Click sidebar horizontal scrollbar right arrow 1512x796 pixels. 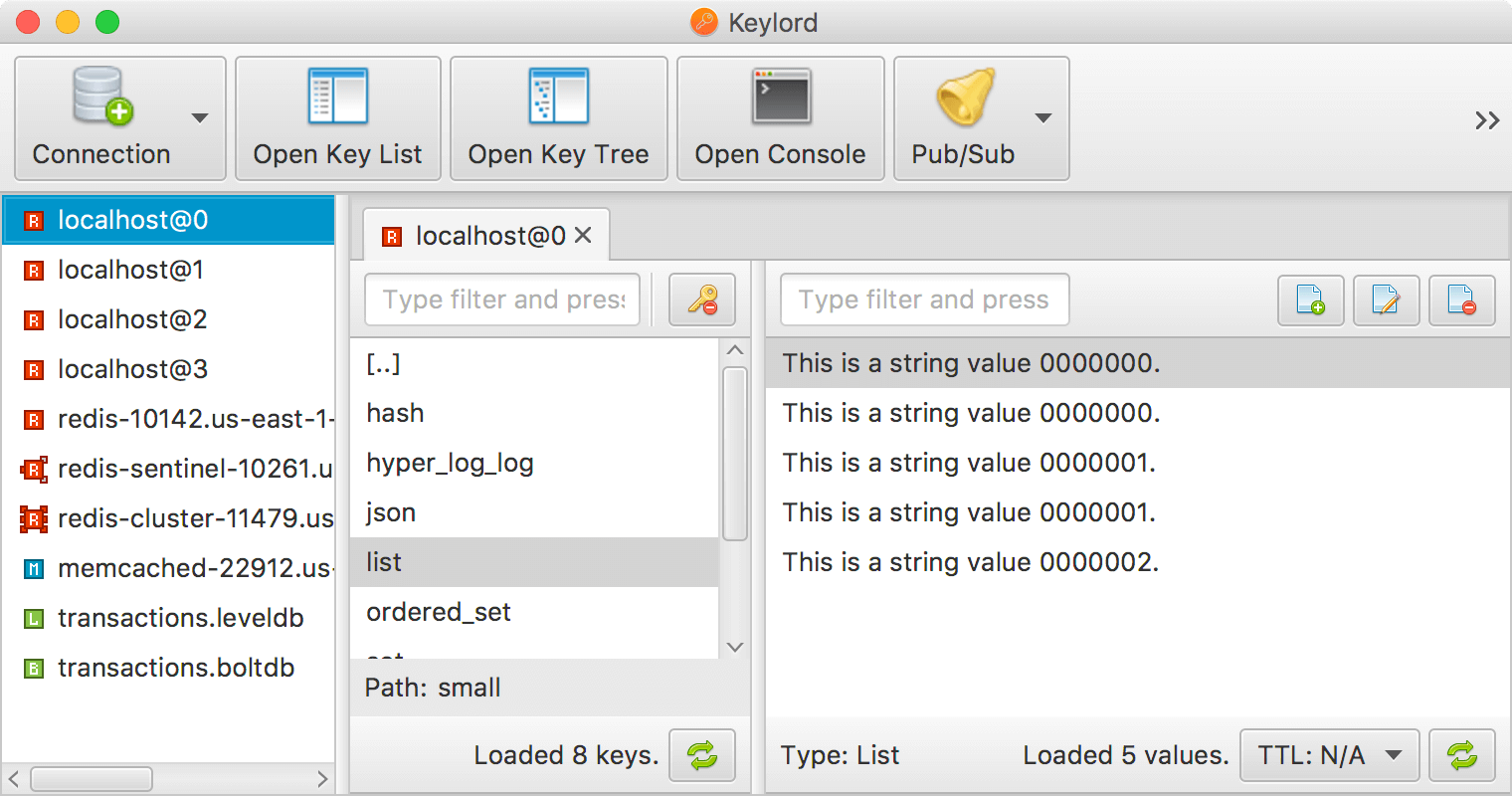(322, 778)
